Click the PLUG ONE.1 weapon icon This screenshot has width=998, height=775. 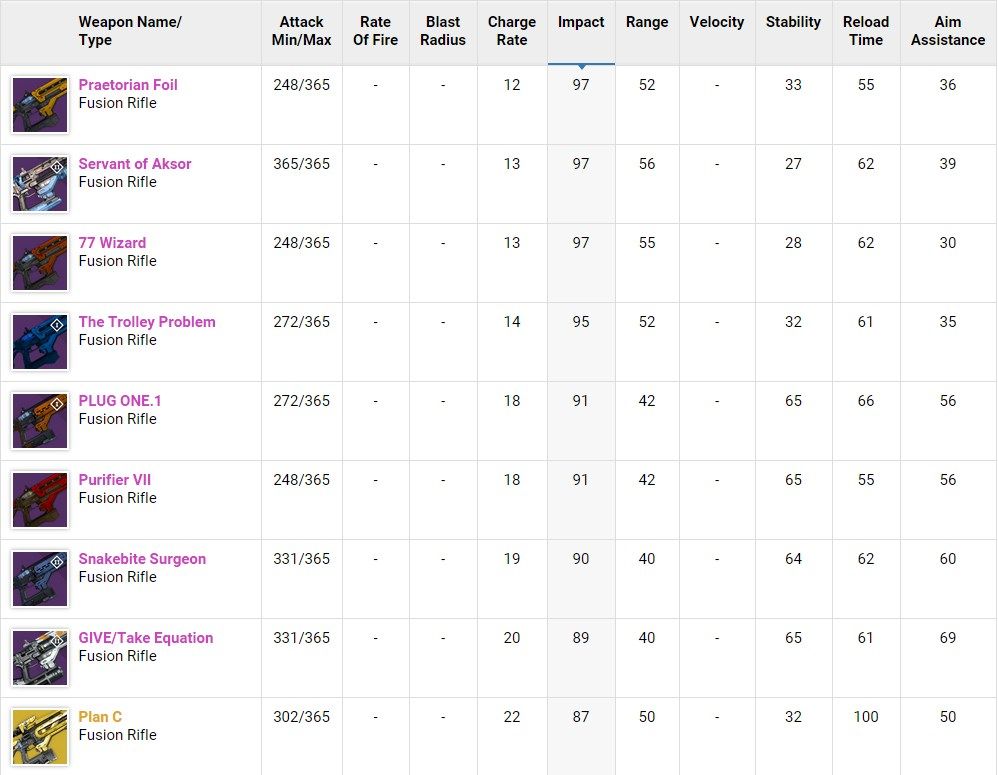pos(40,421)
